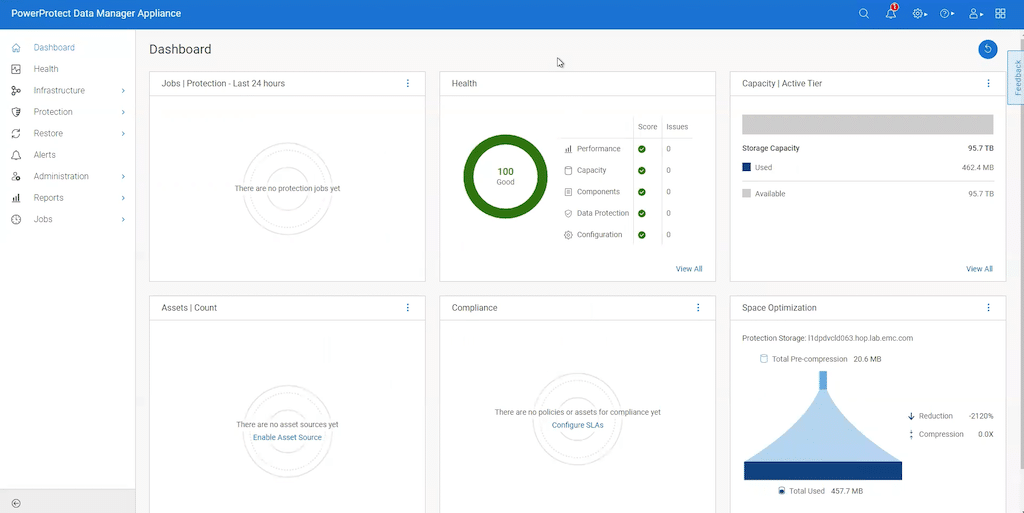Click the Protection shield icon in sidebar

point(16,112)
